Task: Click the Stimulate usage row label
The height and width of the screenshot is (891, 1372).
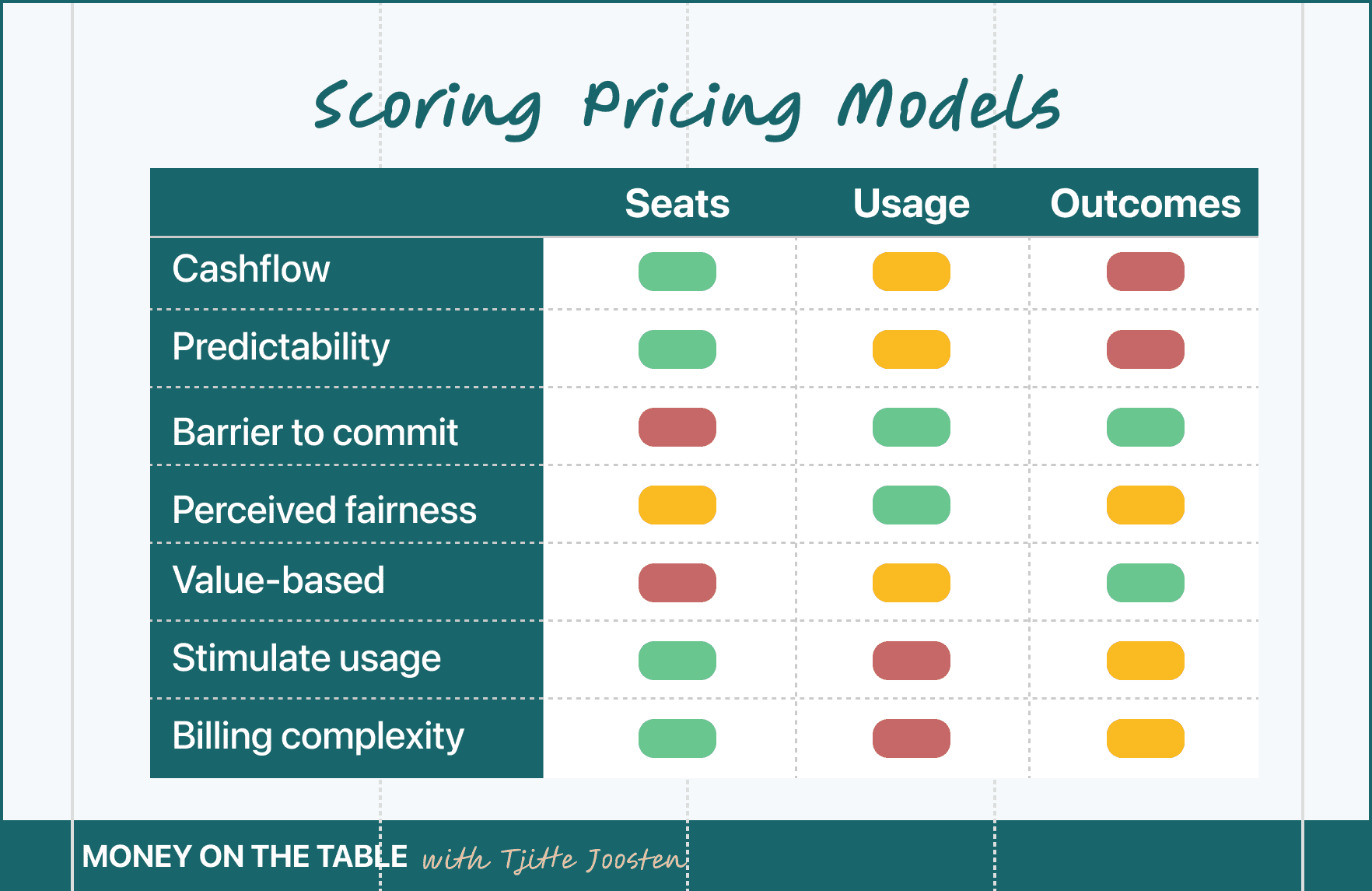Action: 306,659
